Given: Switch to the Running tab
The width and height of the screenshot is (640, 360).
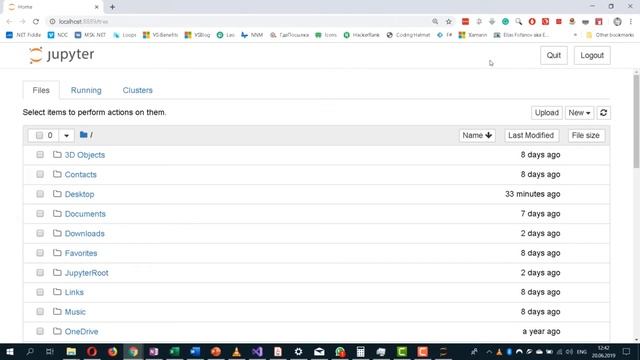Looking at the screenshot, I should point(86,90).
